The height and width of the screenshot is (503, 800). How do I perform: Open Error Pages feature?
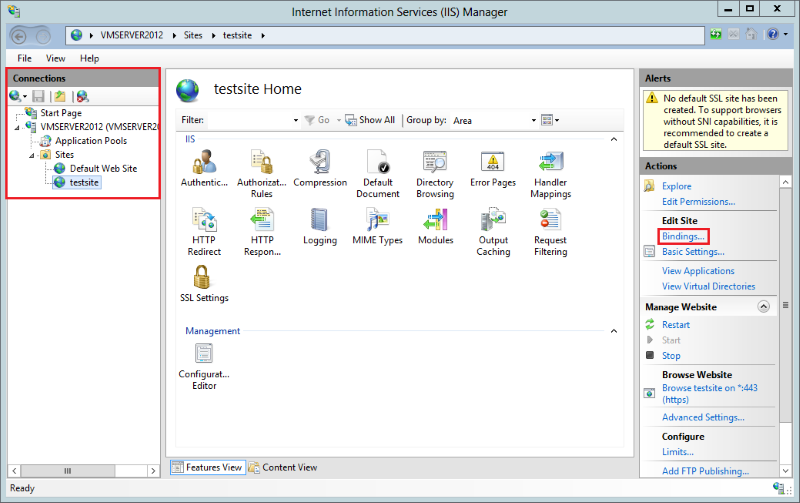[x=493, y=168]
